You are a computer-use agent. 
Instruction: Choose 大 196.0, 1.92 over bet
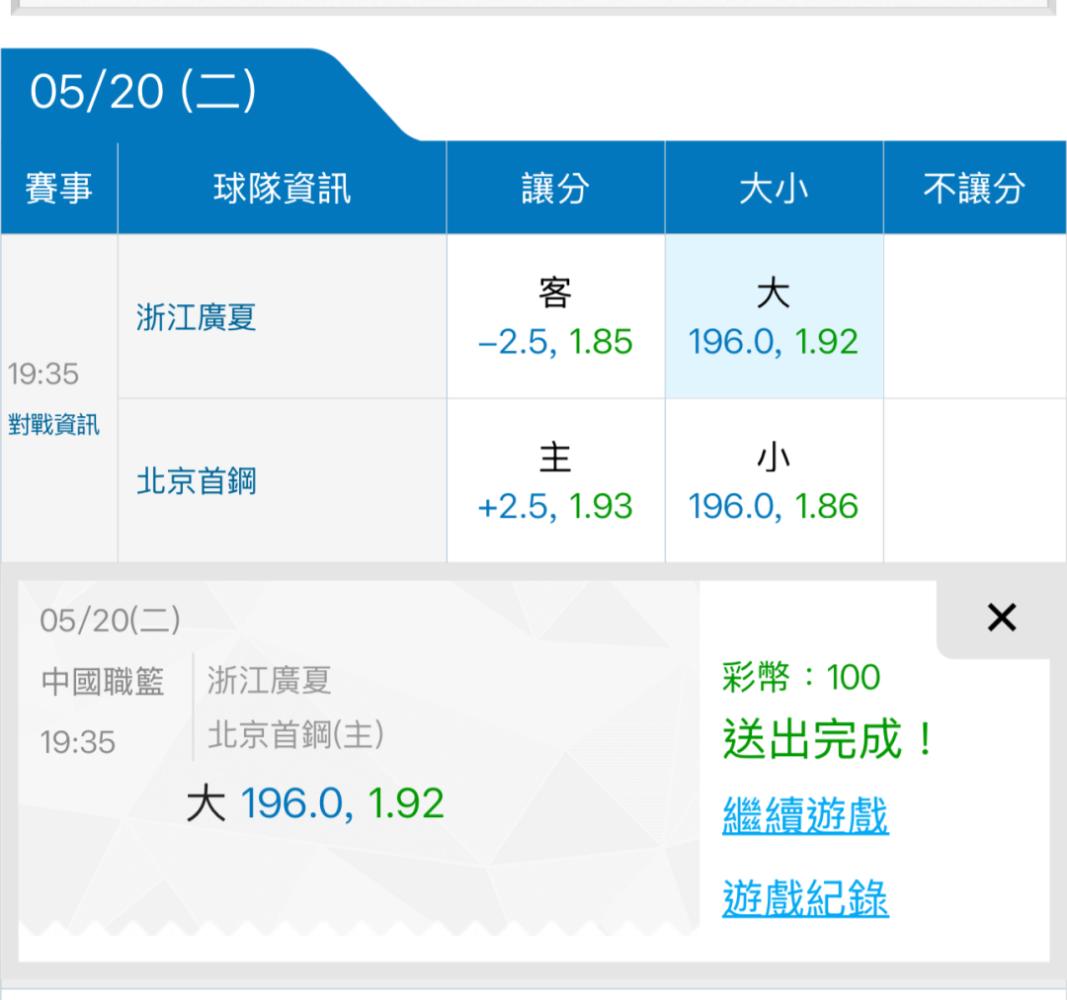(x=774, y=317)
